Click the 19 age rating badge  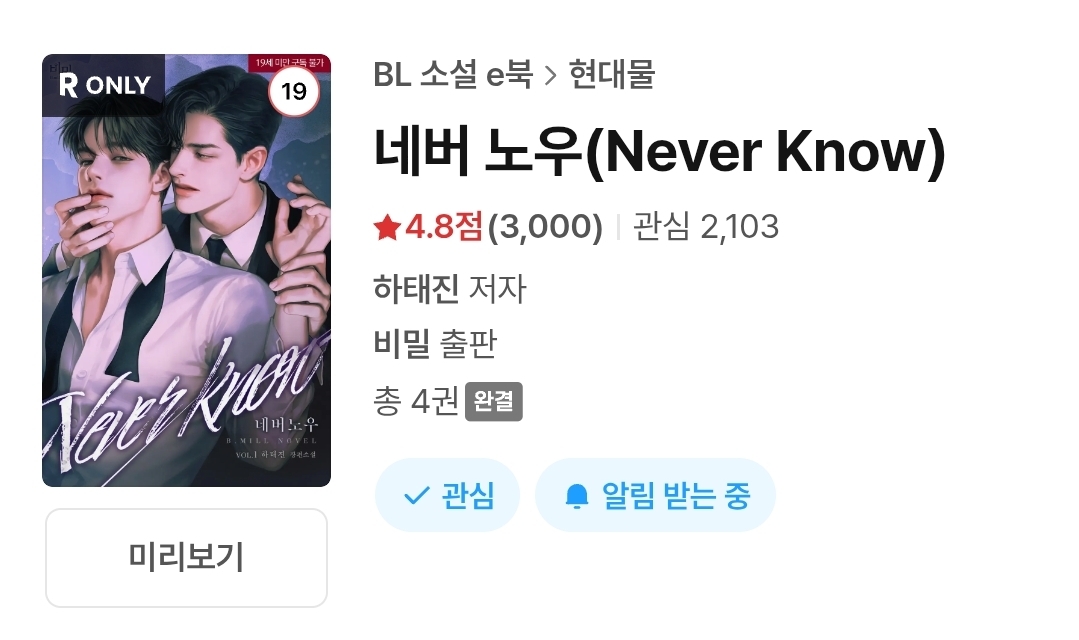[294, 91]
